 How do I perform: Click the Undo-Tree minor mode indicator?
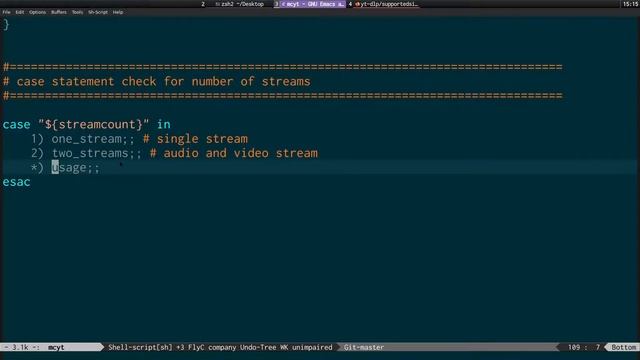(x=258, y=347)
